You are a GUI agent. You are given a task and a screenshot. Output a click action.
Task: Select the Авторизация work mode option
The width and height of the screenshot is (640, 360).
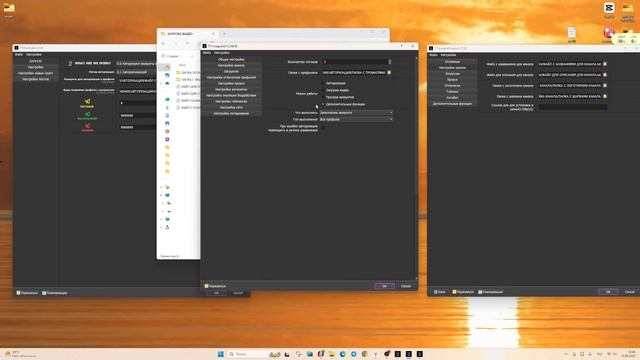click(333, 83)
